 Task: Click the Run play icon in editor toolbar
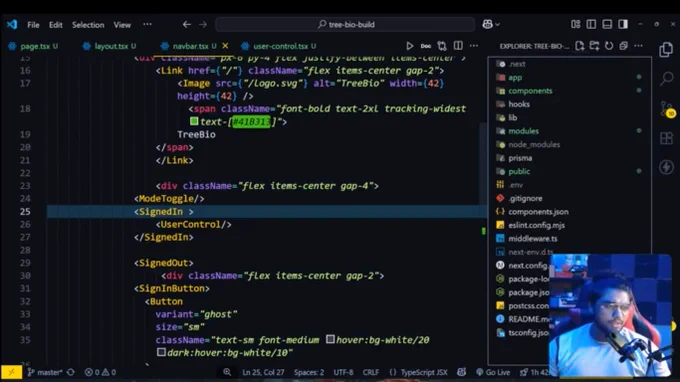[409, 46]
